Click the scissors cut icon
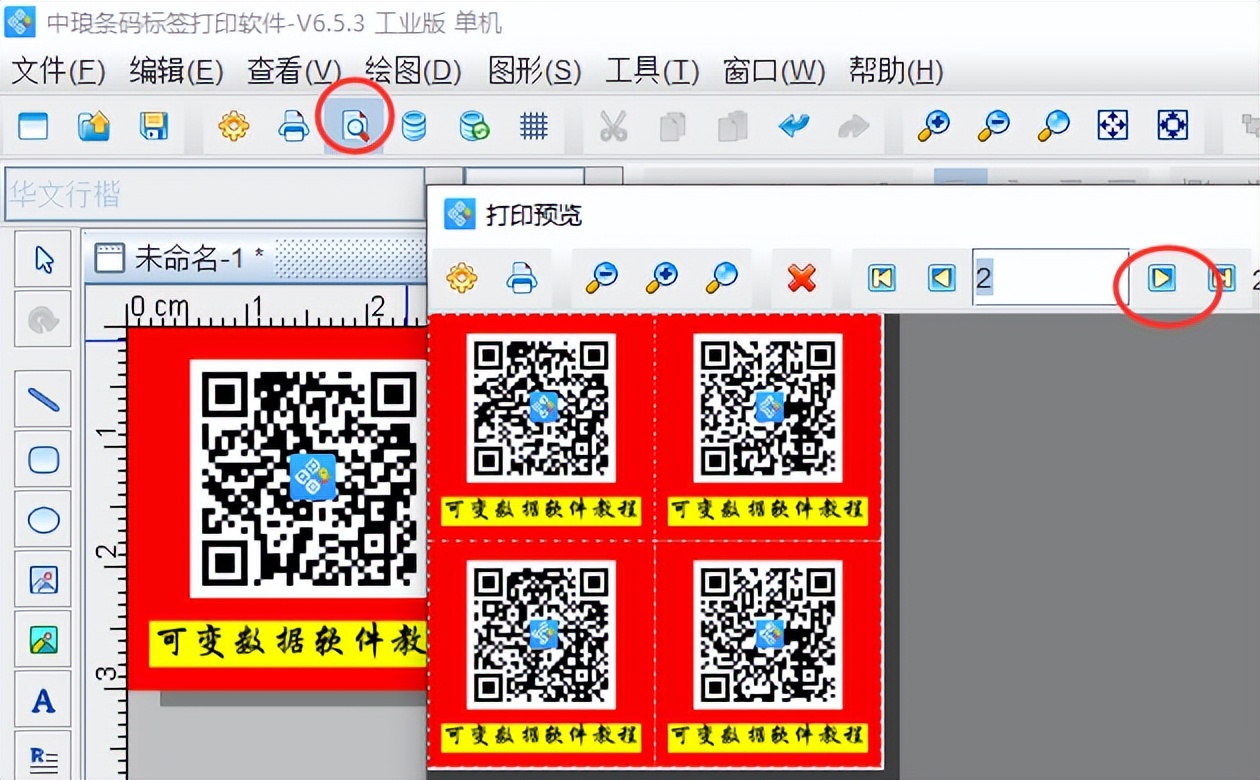1260x780 pixels. click(x=613, y=126)
